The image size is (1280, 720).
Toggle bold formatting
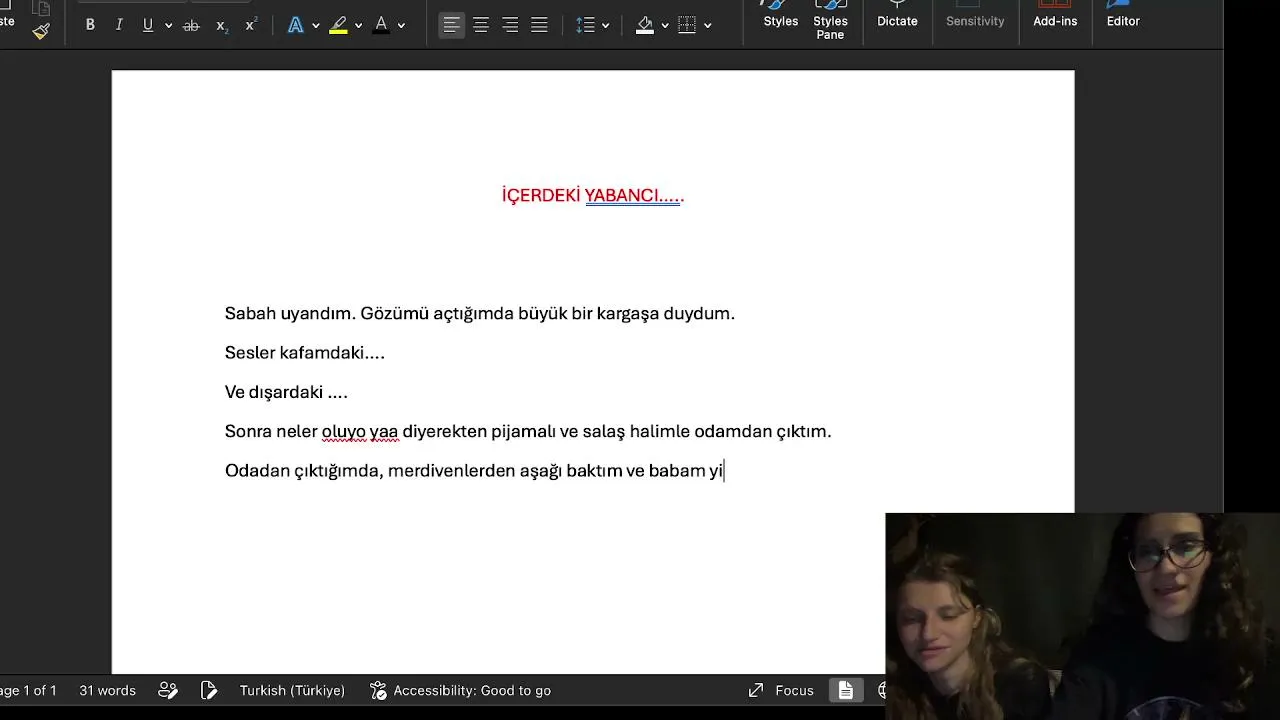pos(90,25)
